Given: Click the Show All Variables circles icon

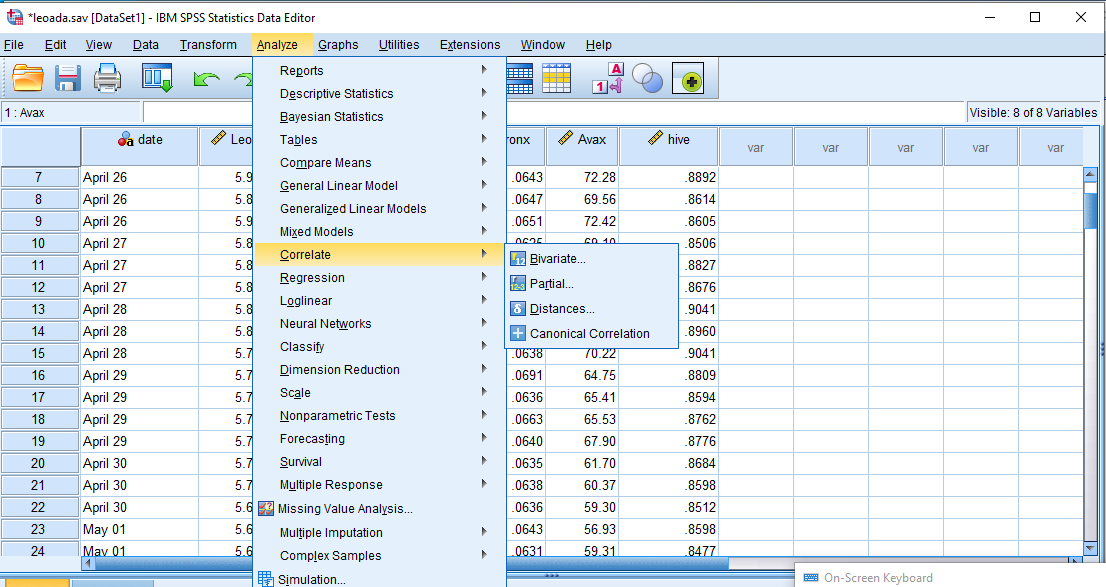Looking at the screenshot, I should click(x=647, y=78).
